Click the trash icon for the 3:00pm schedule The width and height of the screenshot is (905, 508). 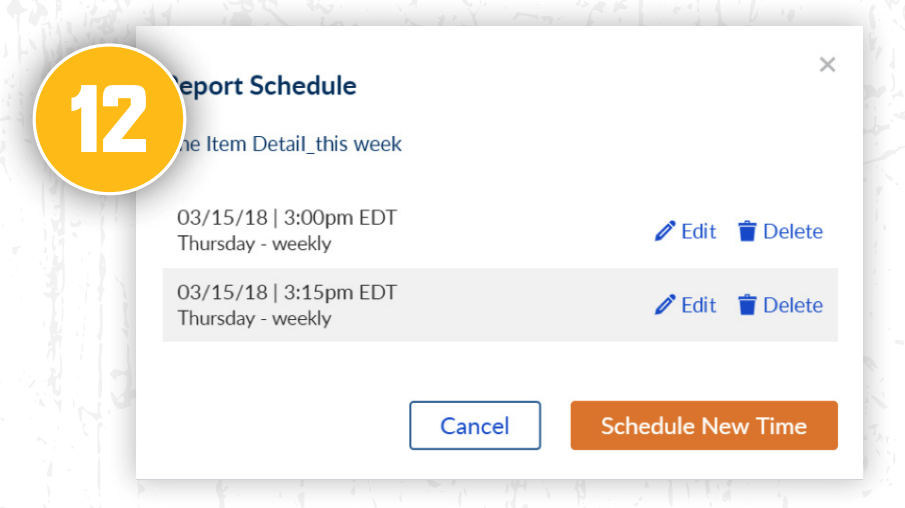pyautogui.click(x=747, y=231)
